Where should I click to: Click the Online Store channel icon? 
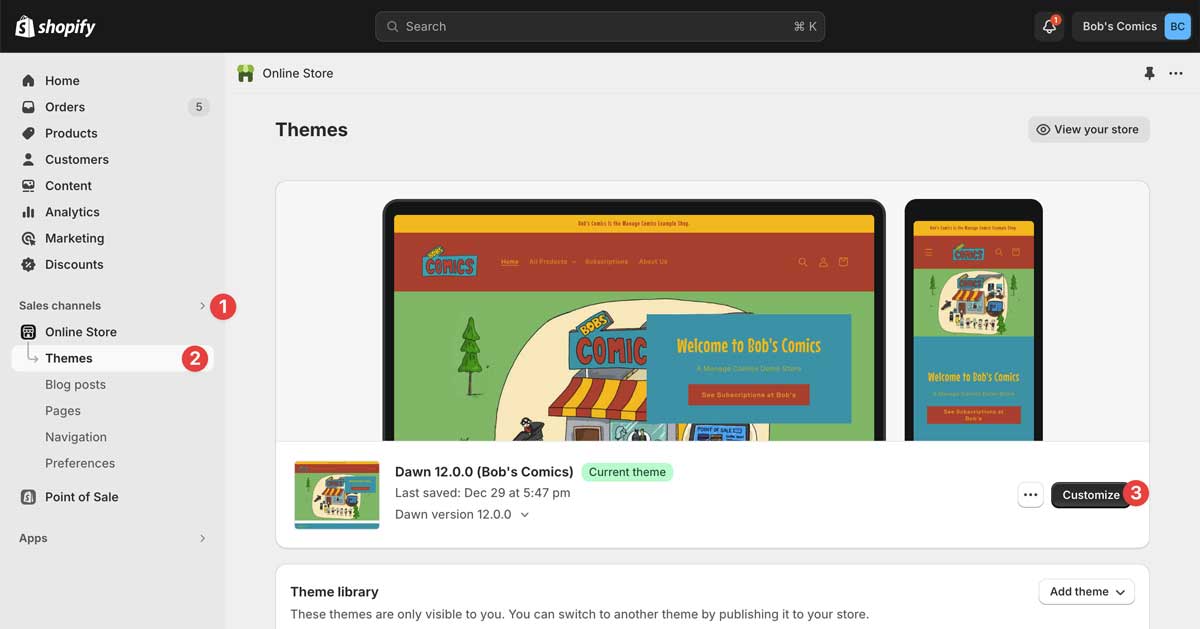tap(28, 332)
